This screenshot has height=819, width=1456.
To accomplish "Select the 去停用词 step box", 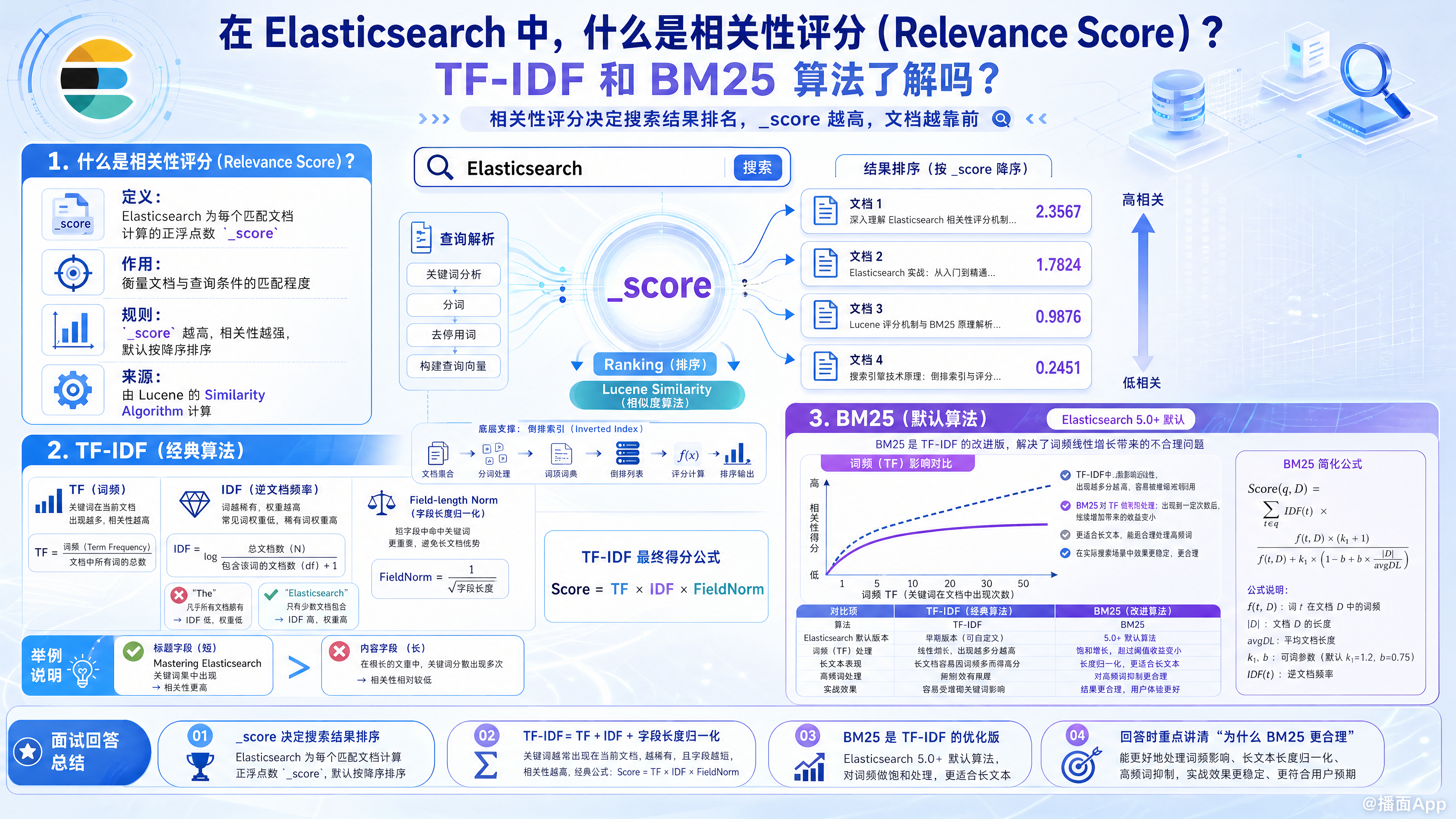I will (453, 334).
